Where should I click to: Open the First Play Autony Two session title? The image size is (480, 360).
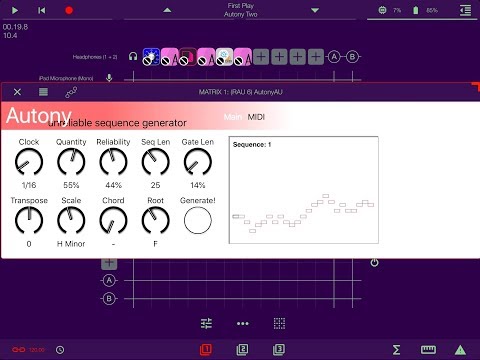241,10
